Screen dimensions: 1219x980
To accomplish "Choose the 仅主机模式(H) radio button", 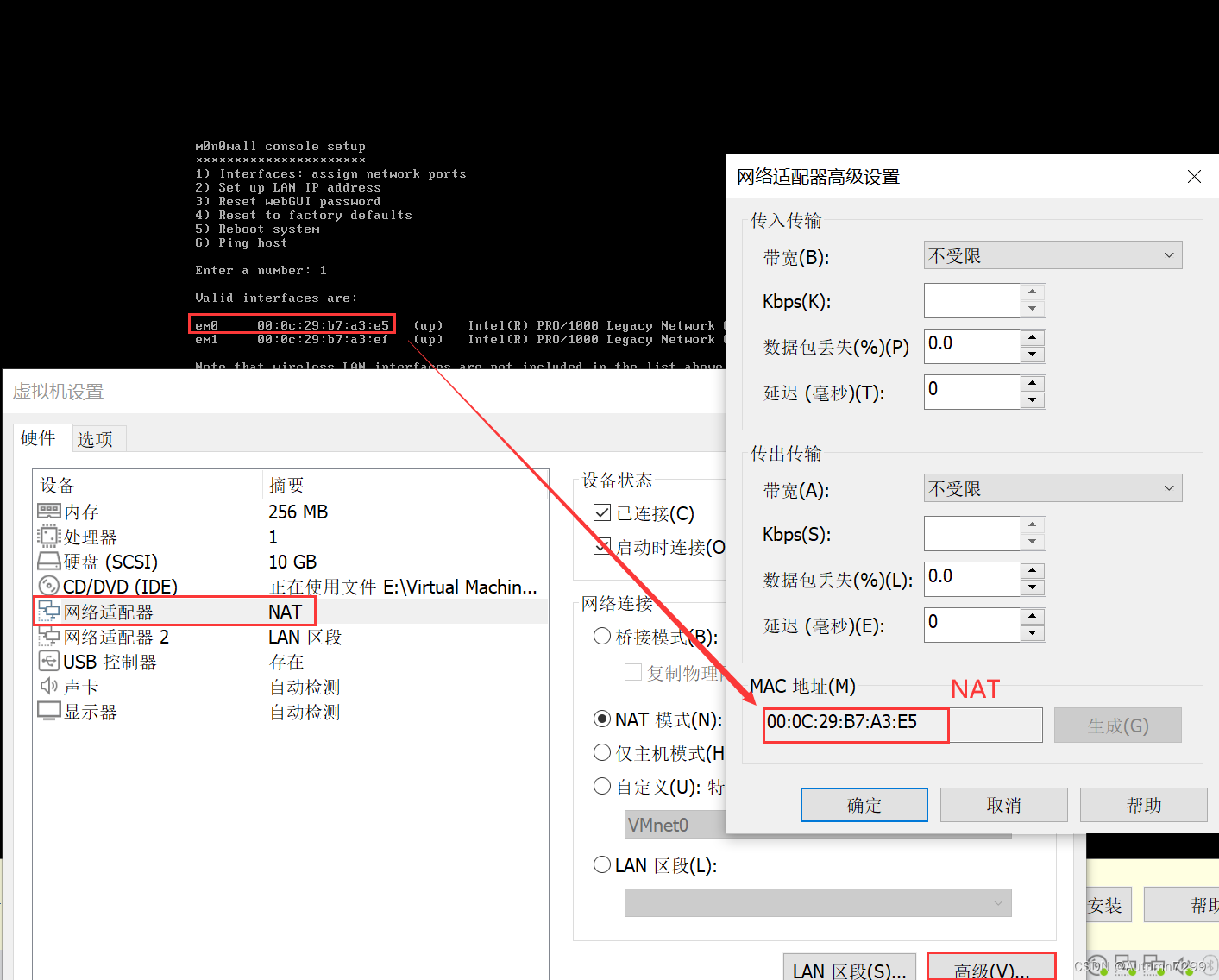I will (x=602, y=752).
